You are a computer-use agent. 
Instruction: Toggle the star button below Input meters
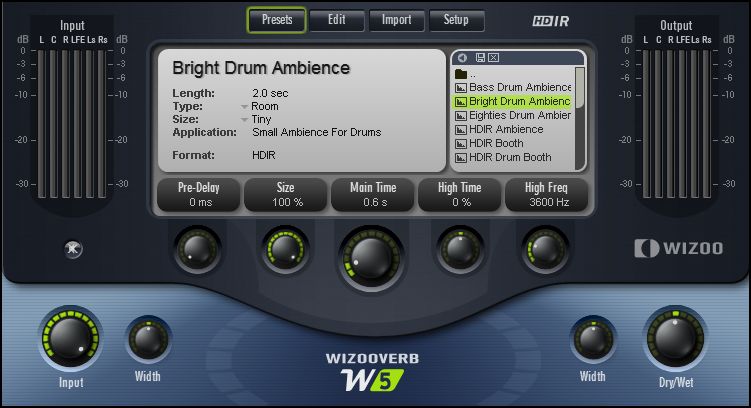tap(73, 249)
